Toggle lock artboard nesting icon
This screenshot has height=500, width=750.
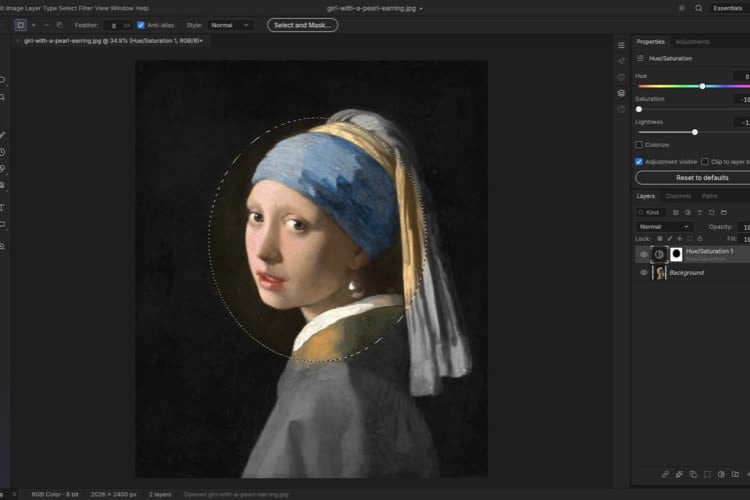[x=689, y=239]
